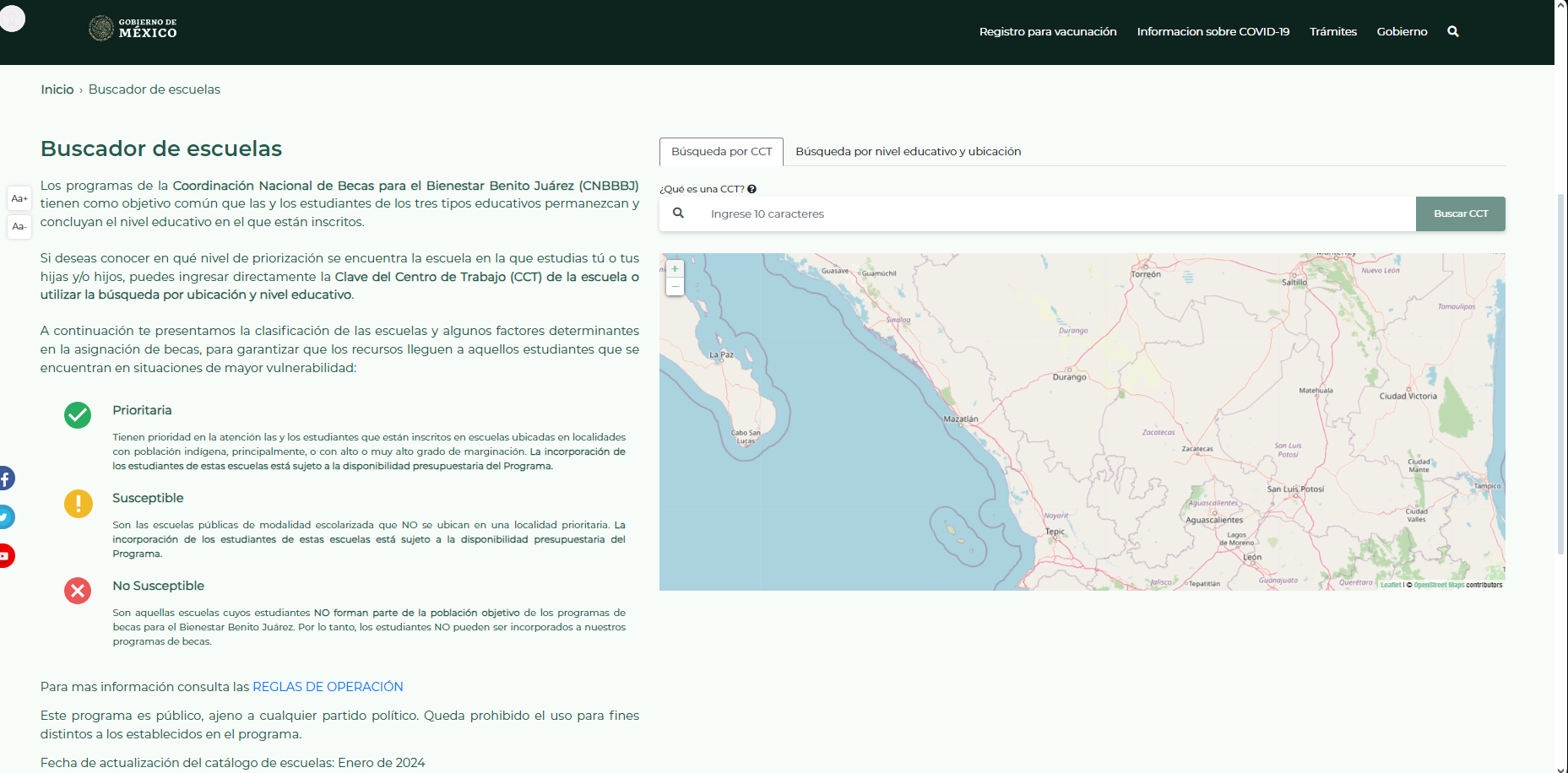1568x773 pixels.
Task: Open the Trámites menu item
Action: 1333,31
